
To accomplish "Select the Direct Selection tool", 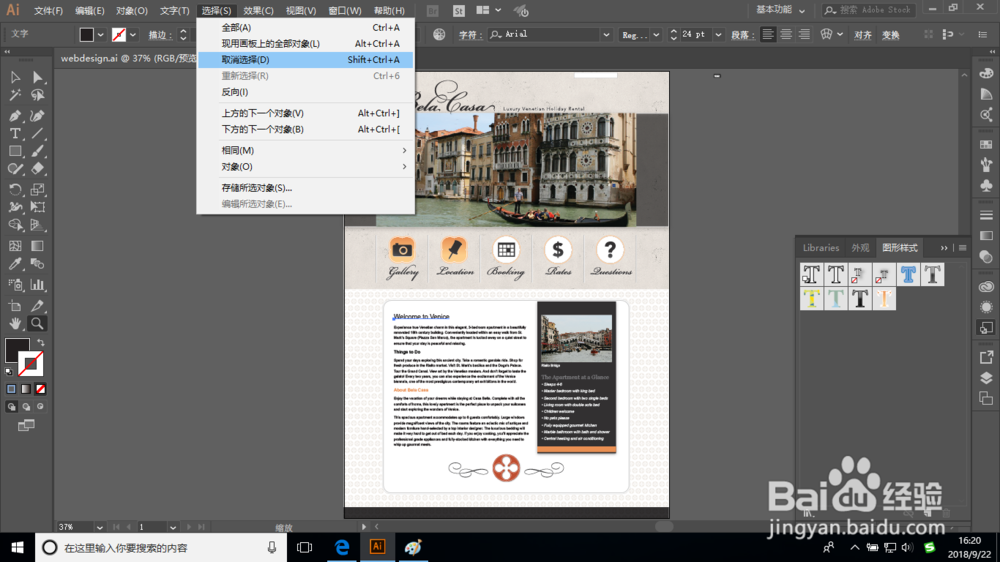I will click(37, 77).
